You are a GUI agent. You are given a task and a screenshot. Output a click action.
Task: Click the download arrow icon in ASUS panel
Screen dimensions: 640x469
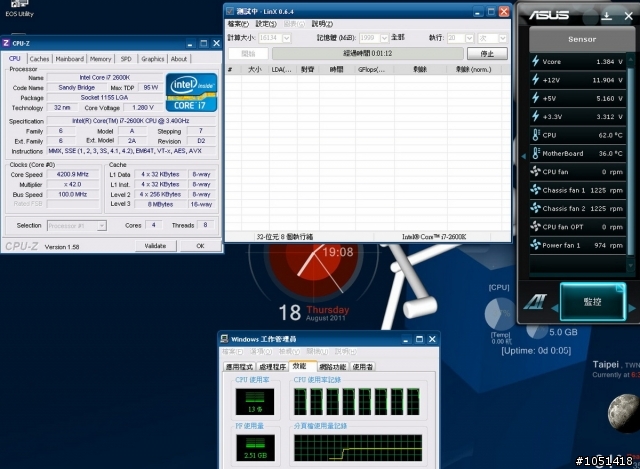click(607, 16)
